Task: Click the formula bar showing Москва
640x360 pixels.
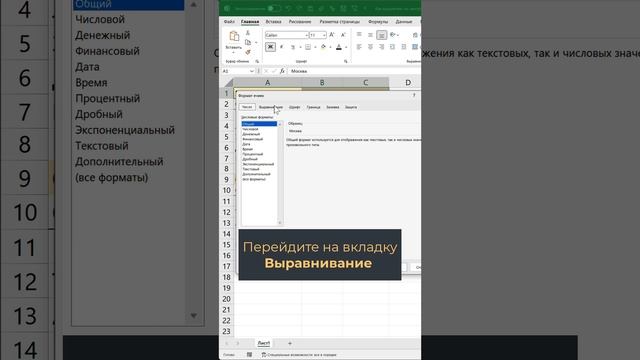Action: (354, 71)
